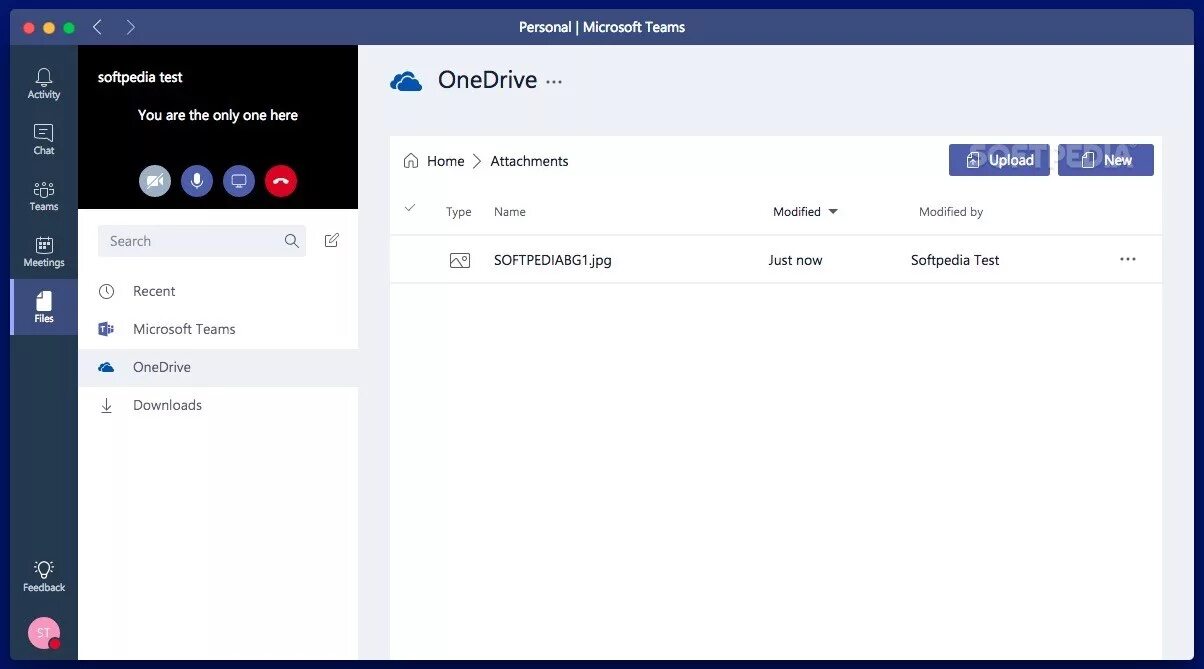Open the Downloads list
This screenshot has height=669, width=1204.
pyautogui.click(x=218, y=405)
